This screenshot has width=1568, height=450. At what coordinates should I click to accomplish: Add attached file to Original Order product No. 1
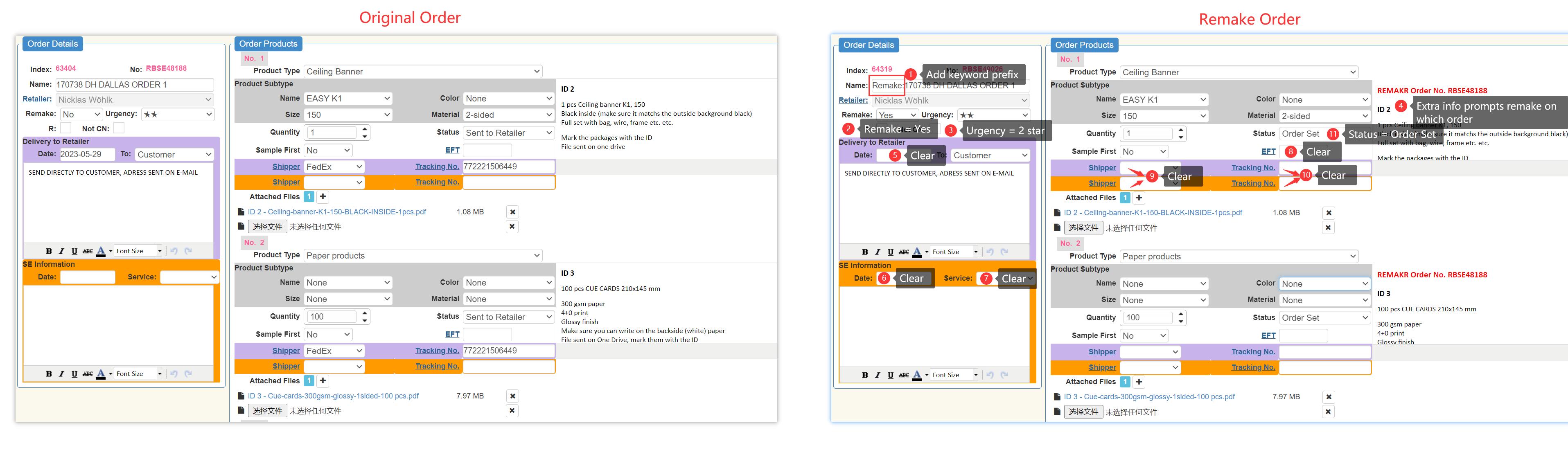coord(323,196)
